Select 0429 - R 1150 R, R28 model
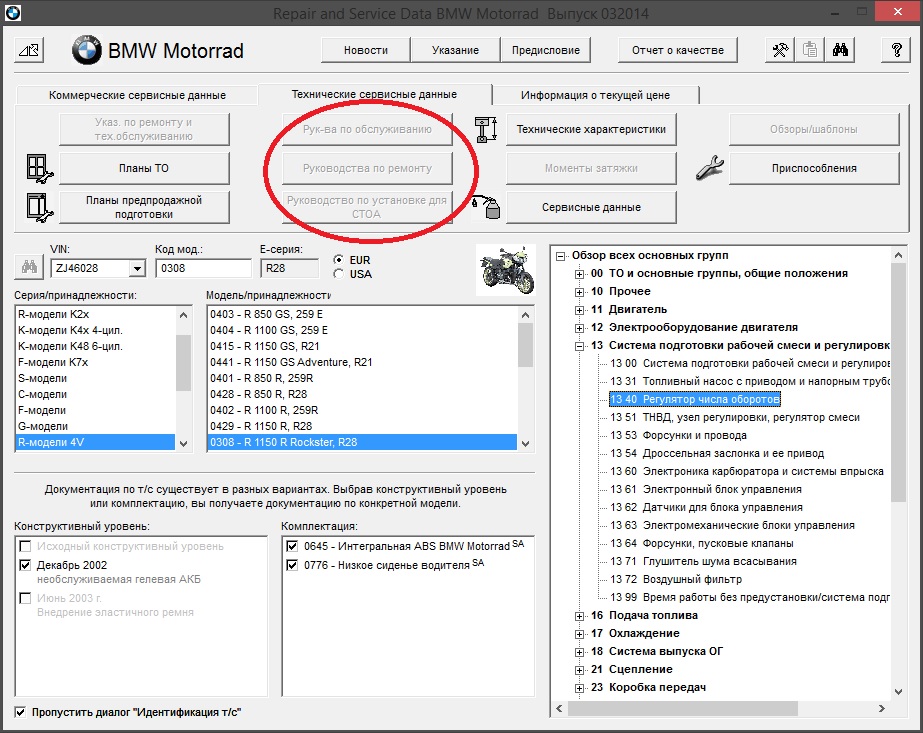Image resolution: width=923 pixels, height=733 pixels. point(363,426)
